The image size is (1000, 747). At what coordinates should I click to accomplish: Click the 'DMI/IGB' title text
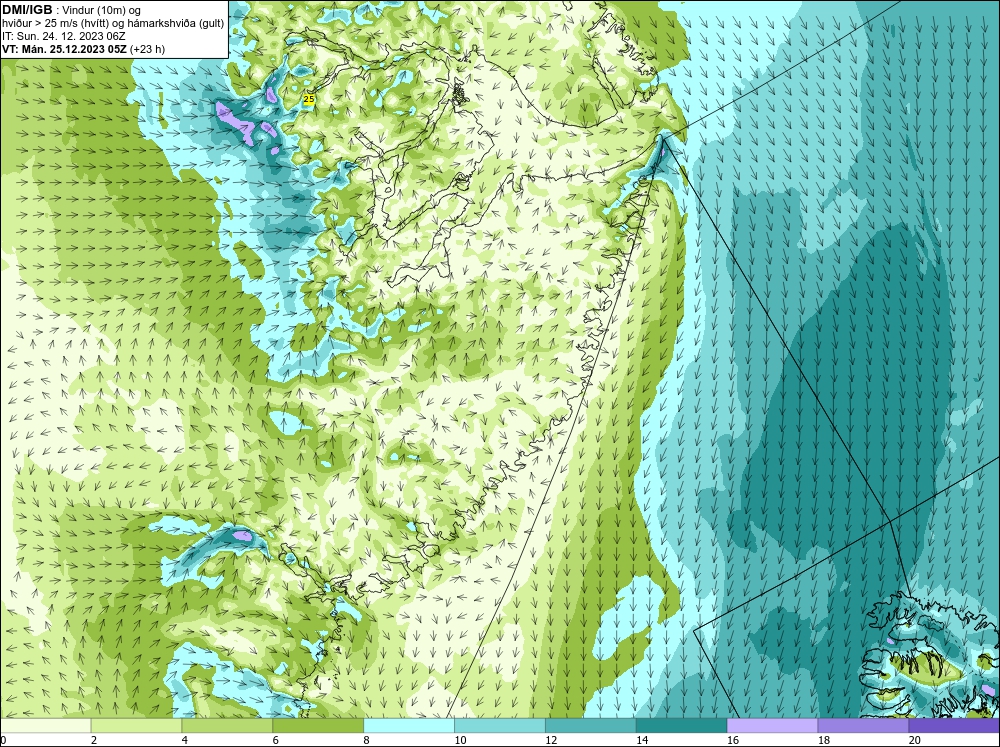pyautogui.click(x=27, y=10)
